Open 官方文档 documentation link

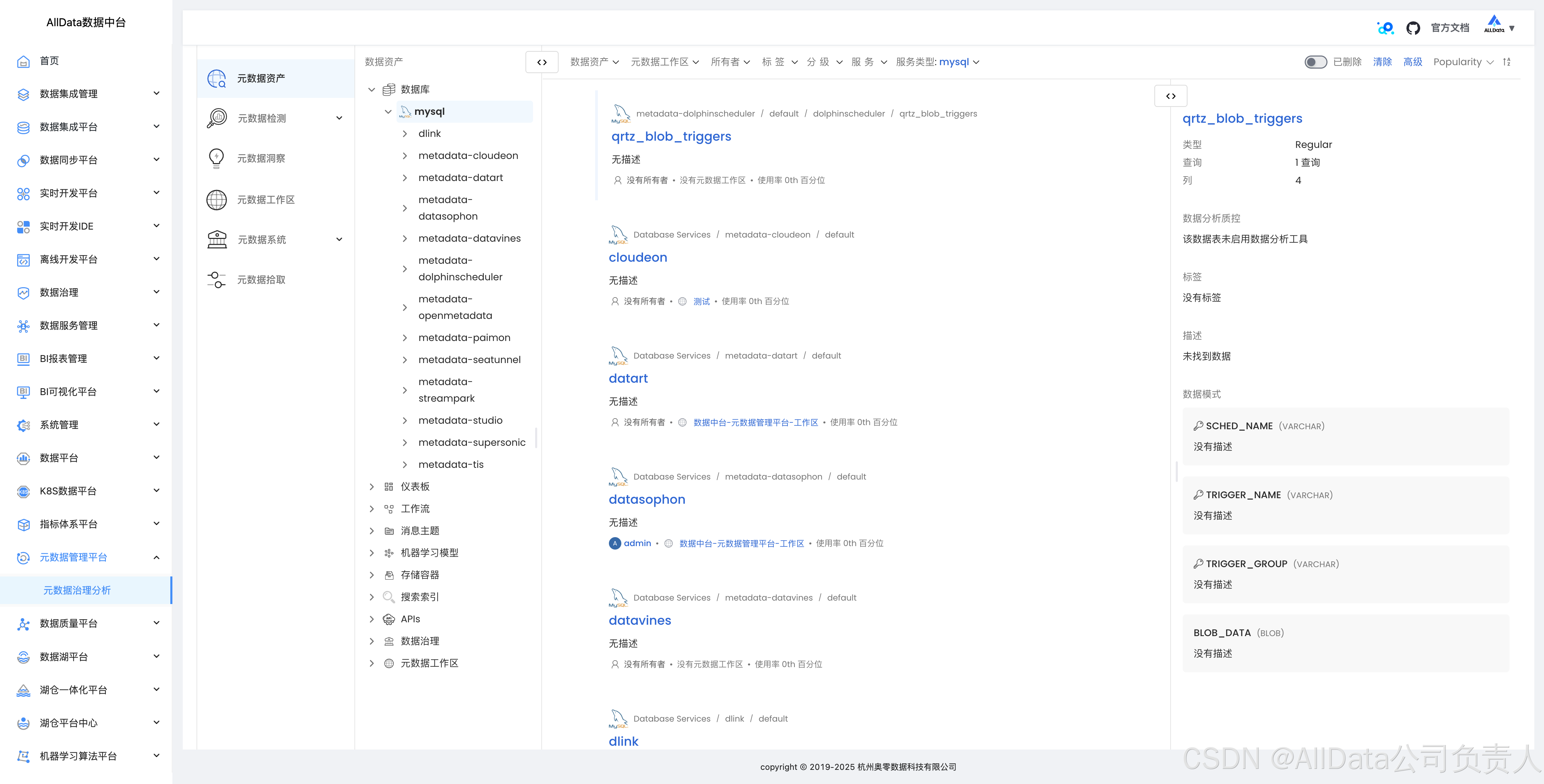[x=1449, y=28]
